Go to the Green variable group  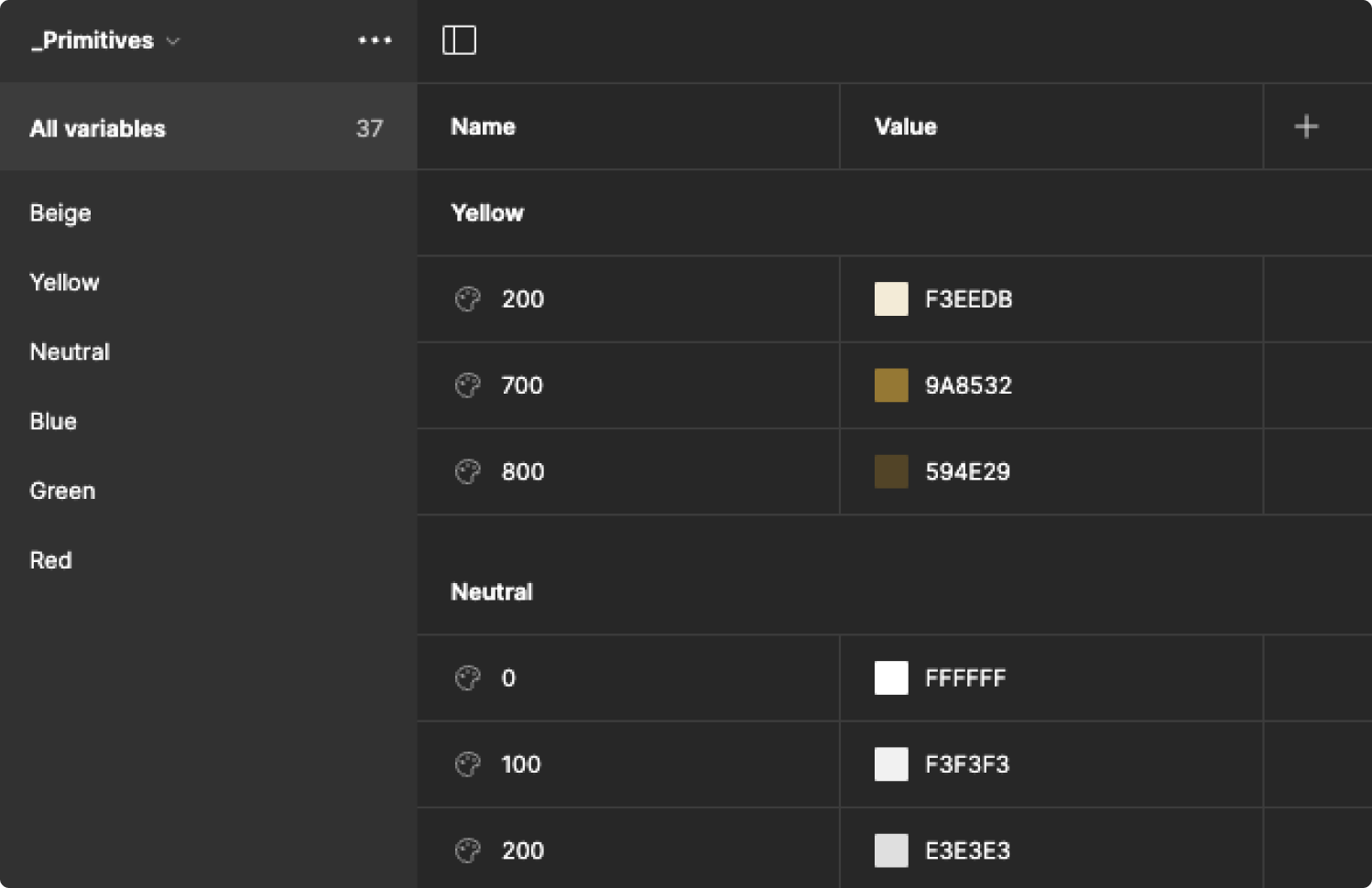pos(62,491)
